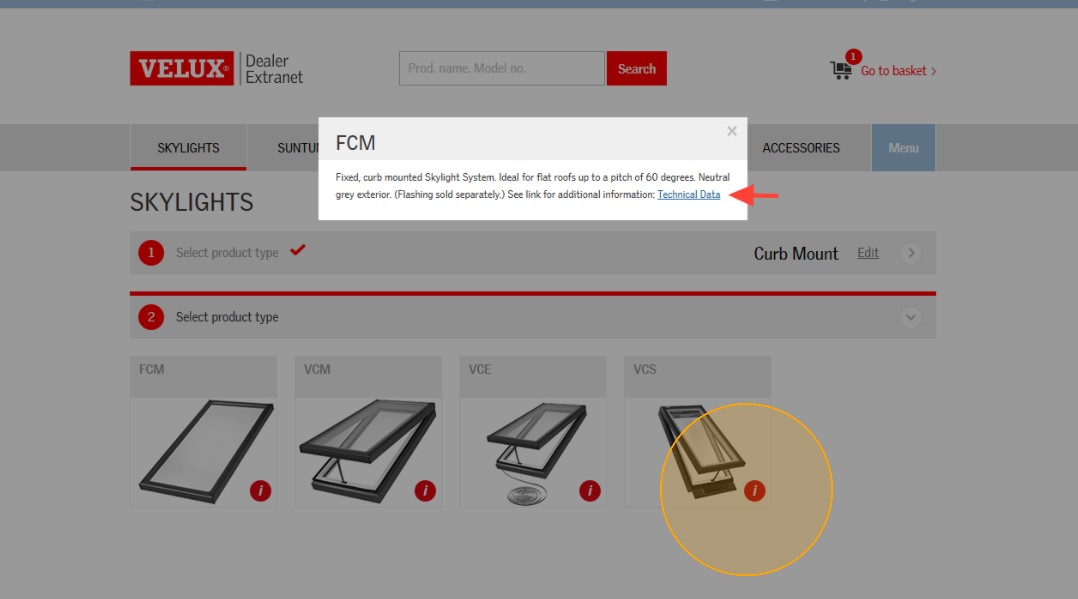Open the blue Menu button
1078x599 pixels.
903,148
